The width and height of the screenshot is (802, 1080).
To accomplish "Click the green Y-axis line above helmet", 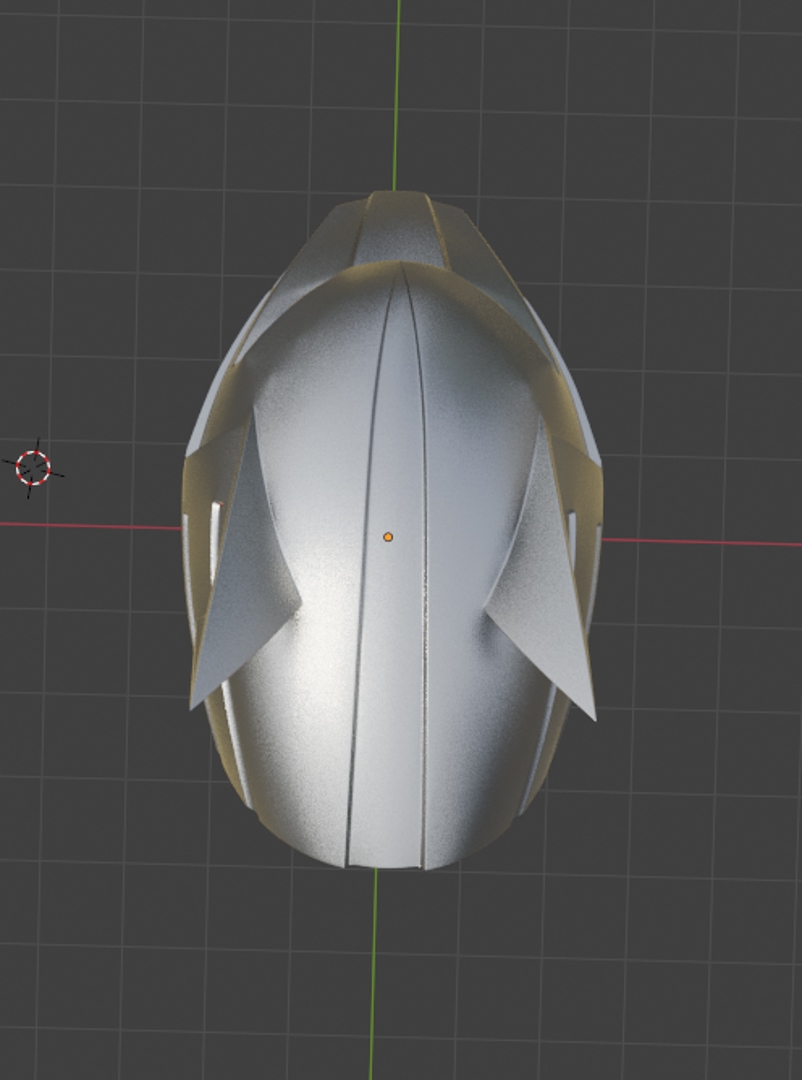I will 398,90.
